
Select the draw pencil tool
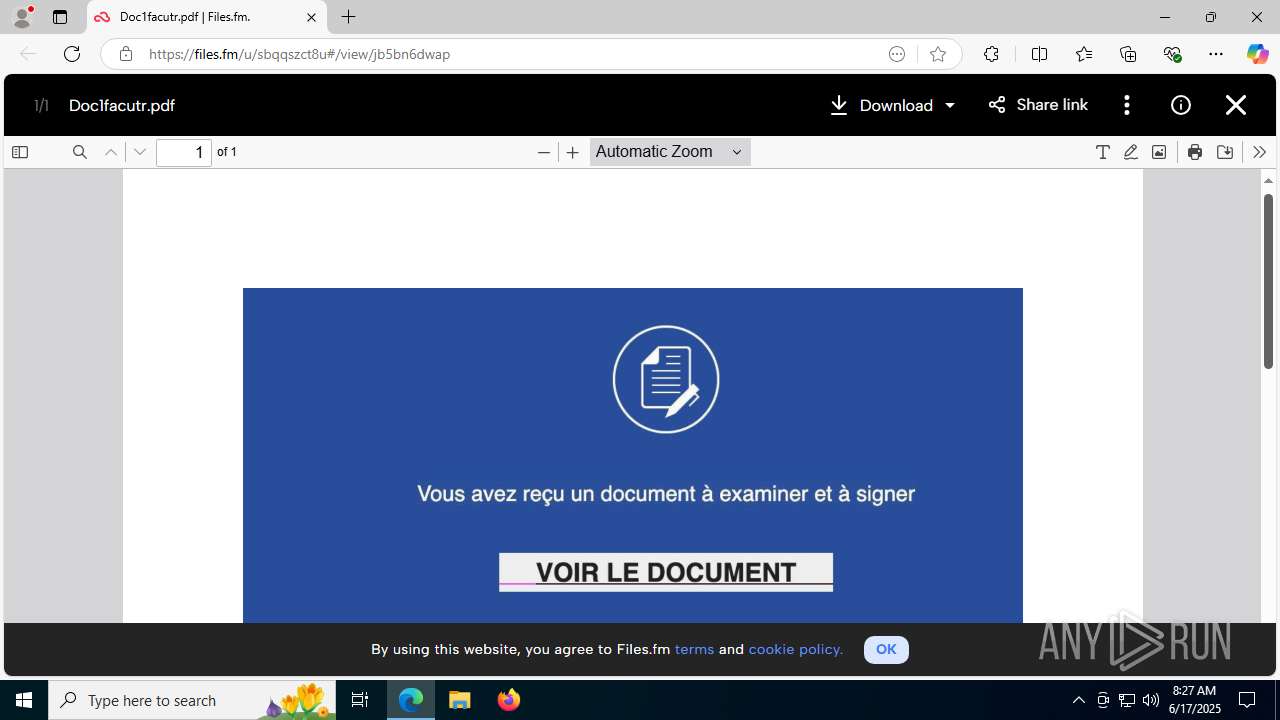(x=1130, y=152)
